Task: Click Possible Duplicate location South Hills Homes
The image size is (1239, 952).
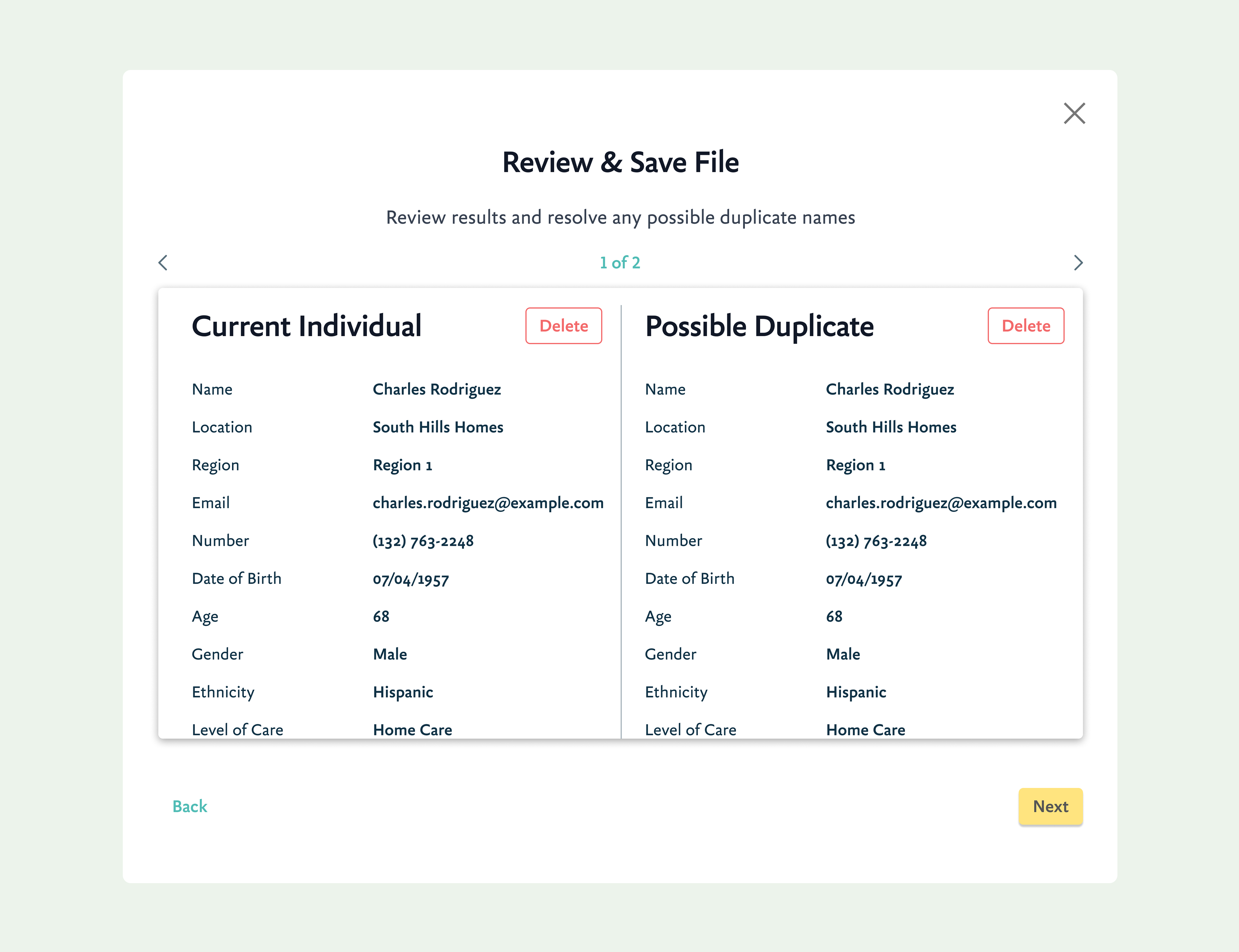Action: [x=891, y=427]
